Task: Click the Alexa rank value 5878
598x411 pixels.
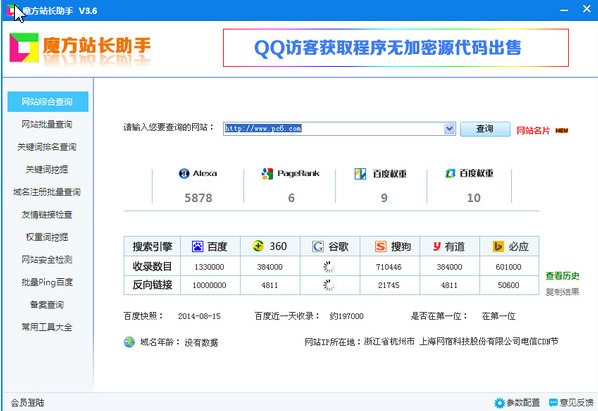Action: coord(198,198)
